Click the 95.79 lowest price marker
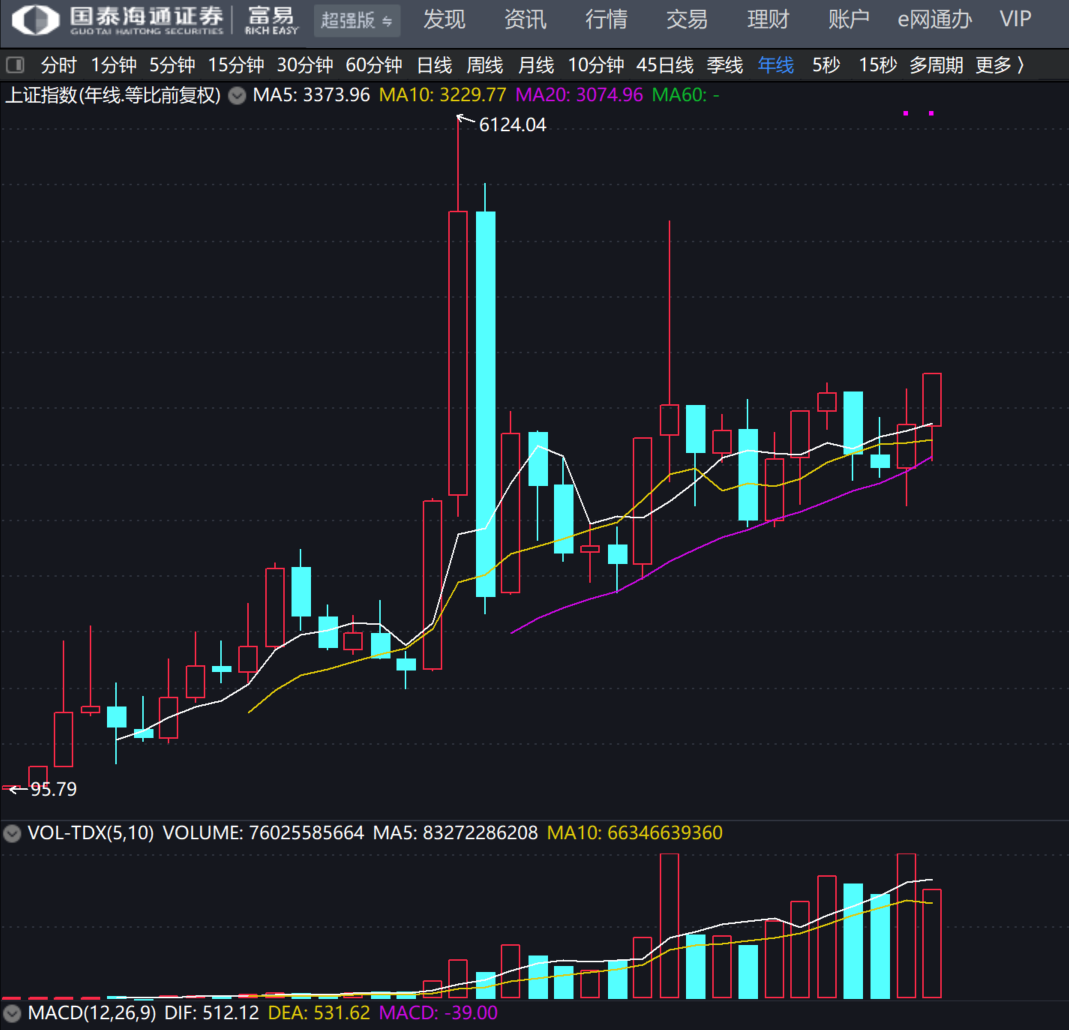Screen dimensions: 1069x1030 coord(53,789)
